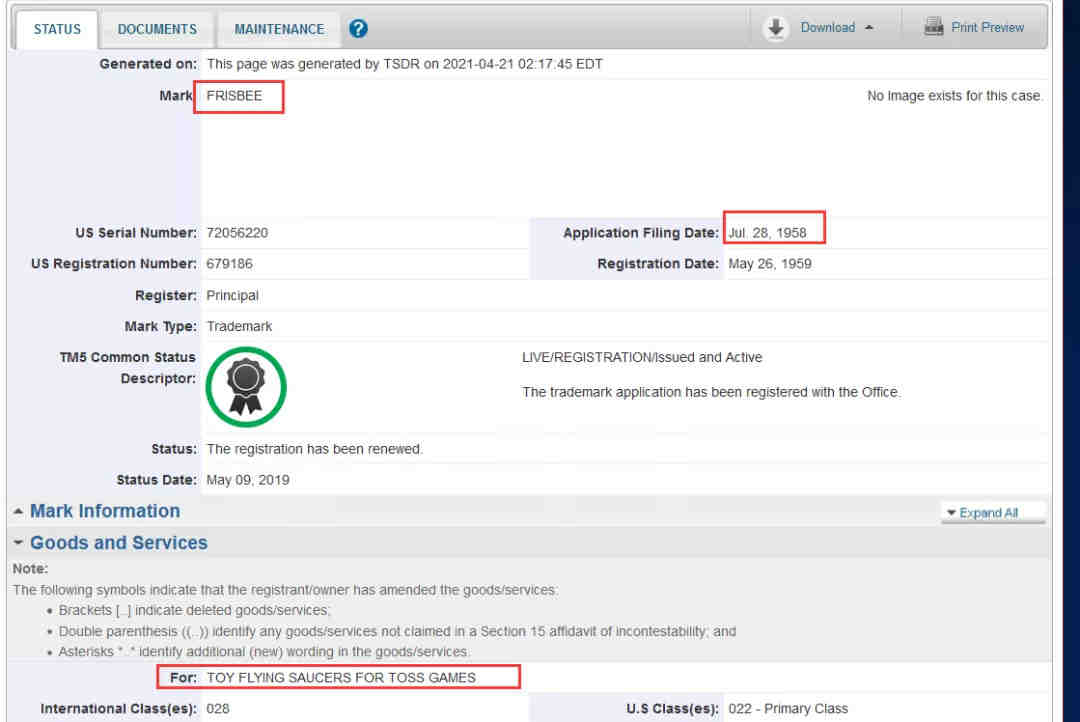Select LIVE/REGISTRATION/Issued and Active text
Image resolution: width=1080 pixels, height=722 pixels.
(x=642, y=358)
